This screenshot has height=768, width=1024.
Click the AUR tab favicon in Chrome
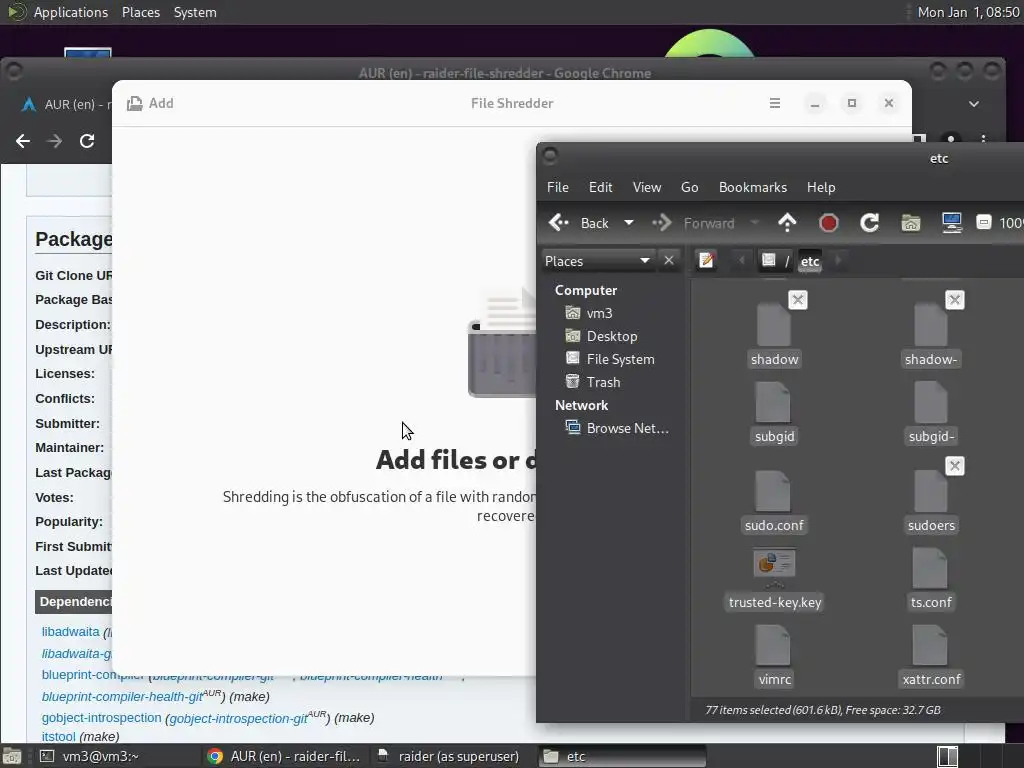[x=29, y=104]
